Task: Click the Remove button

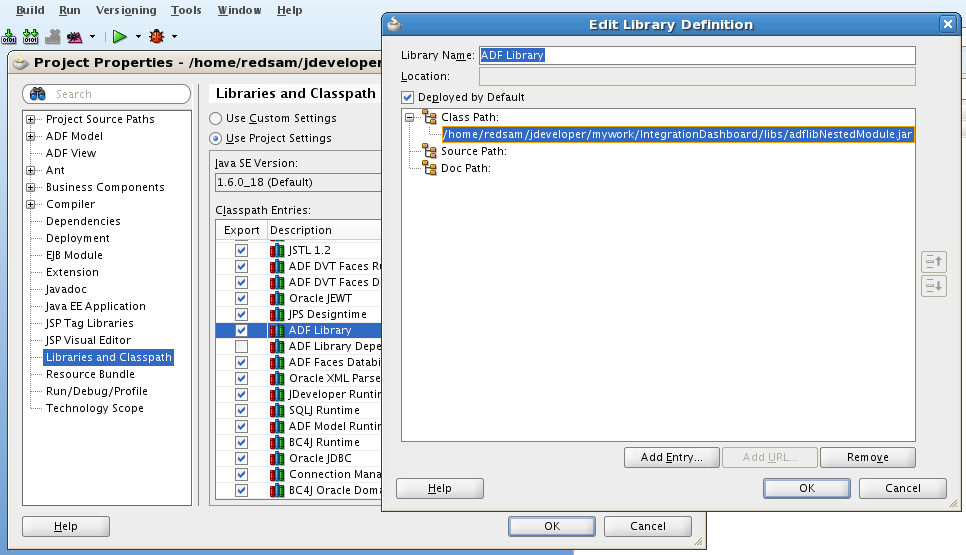Action: (867, 457)
